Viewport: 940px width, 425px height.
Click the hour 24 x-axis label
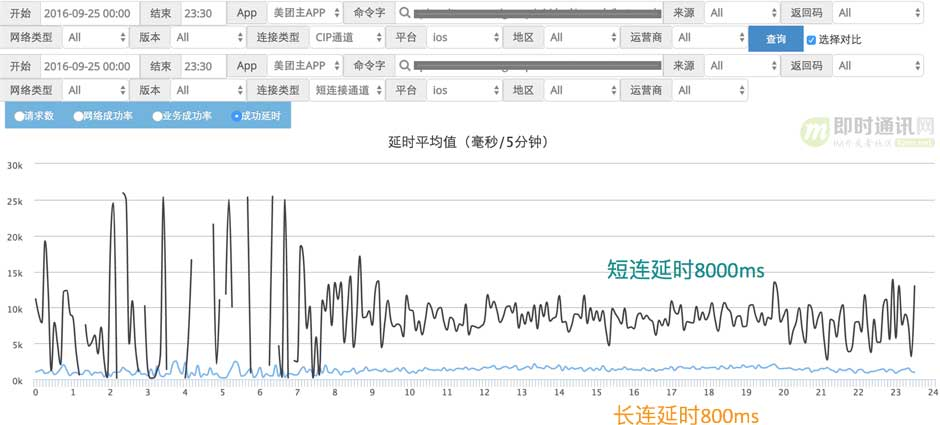pyautogui.click(x=932, y=393)
